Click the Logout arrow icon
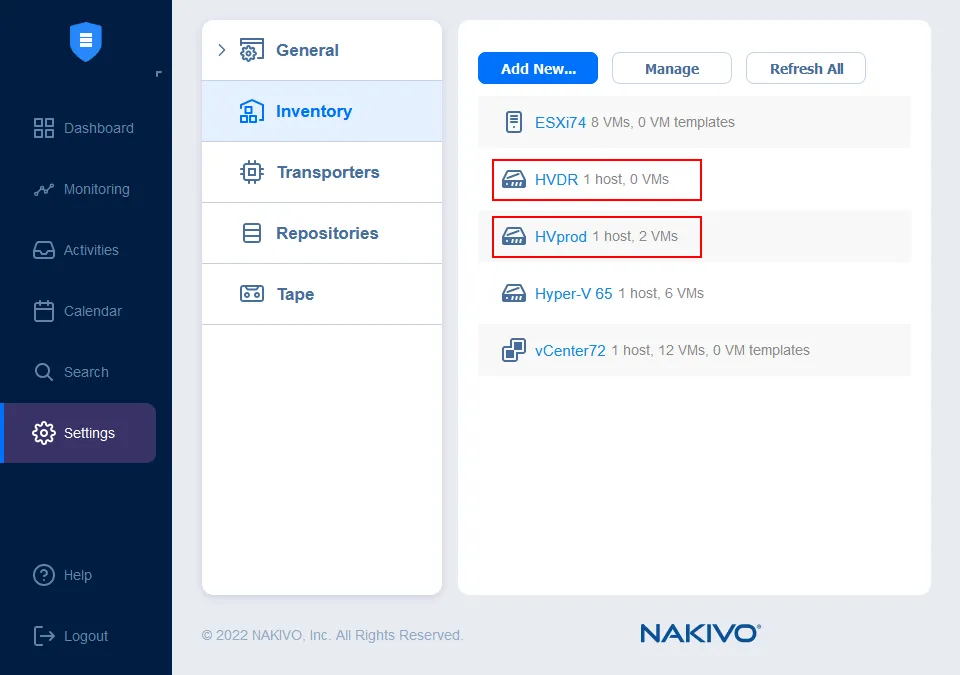 tap(44, 636)
